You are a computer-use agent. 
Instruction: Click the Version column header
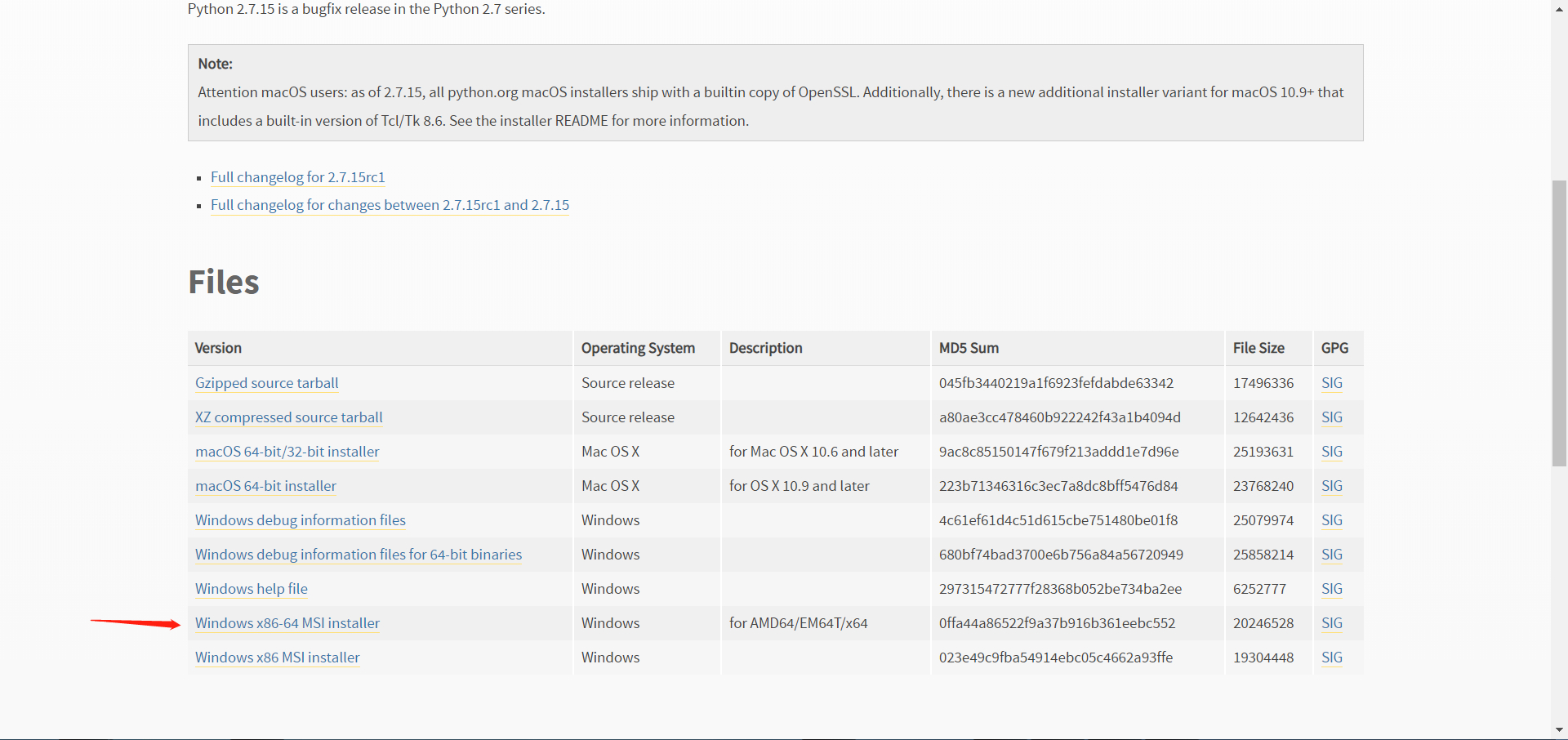tap(218, 348)
